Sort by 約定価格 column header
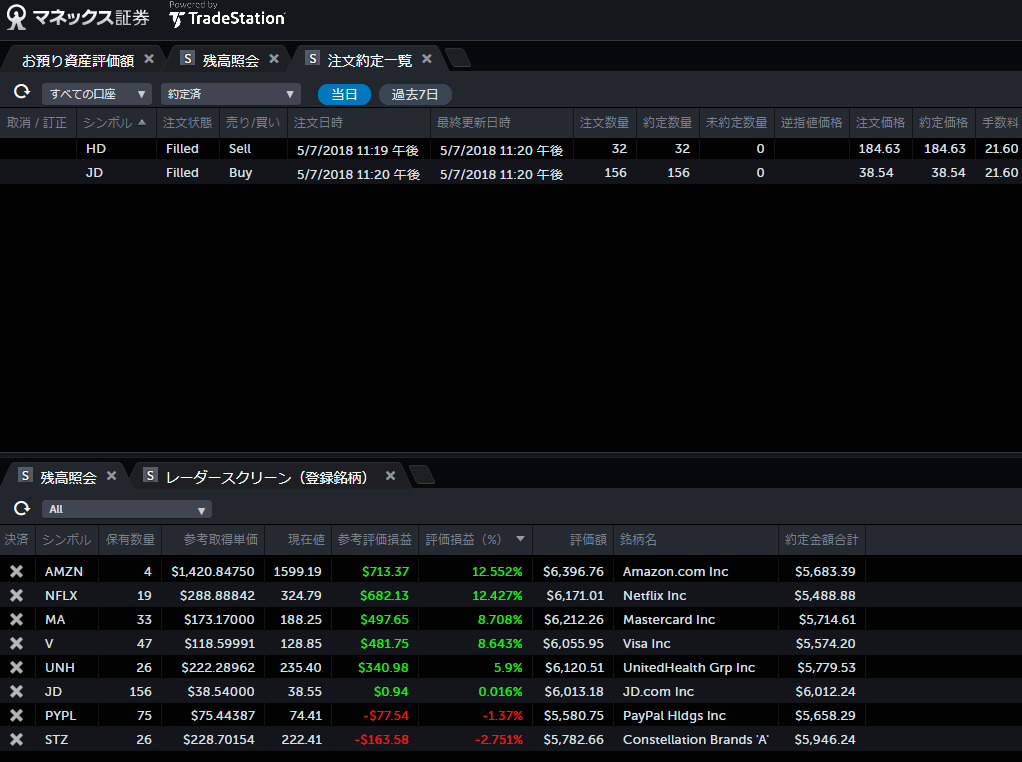 [x=944, y=123]
